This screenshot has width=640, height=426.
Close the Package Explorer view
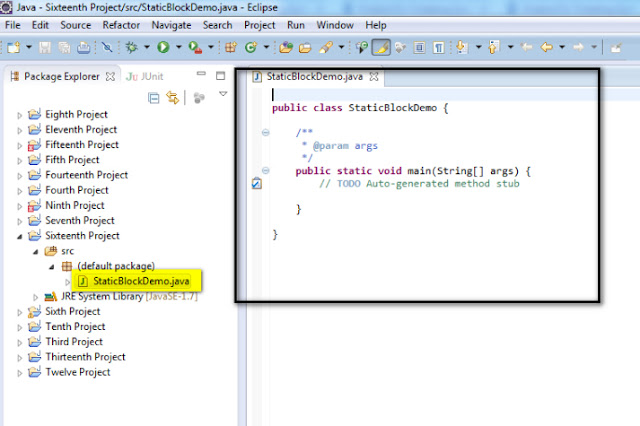point(110,77)
